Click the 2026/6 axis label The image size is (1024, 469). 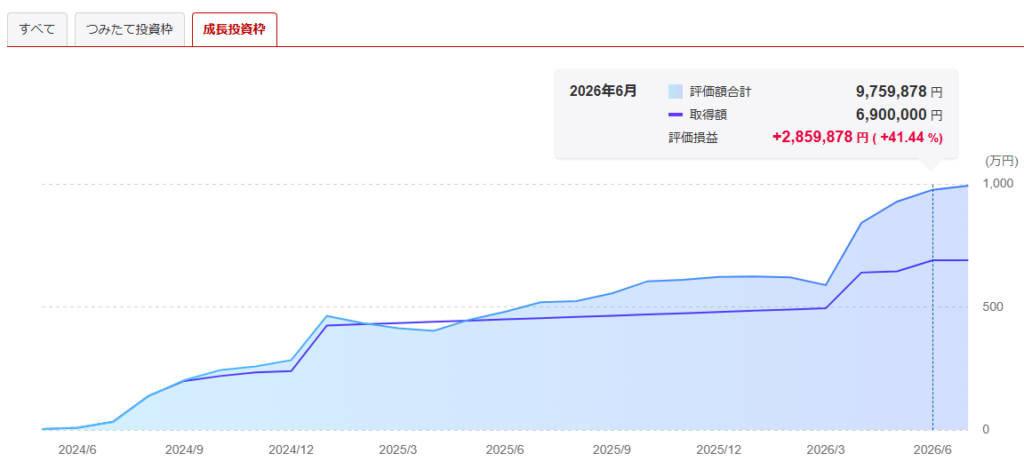[933, 451]
